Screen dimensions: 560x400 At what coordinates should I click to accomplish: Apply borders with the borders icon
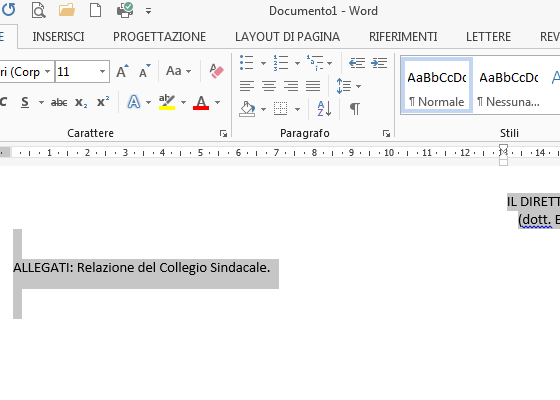(280, 109)
